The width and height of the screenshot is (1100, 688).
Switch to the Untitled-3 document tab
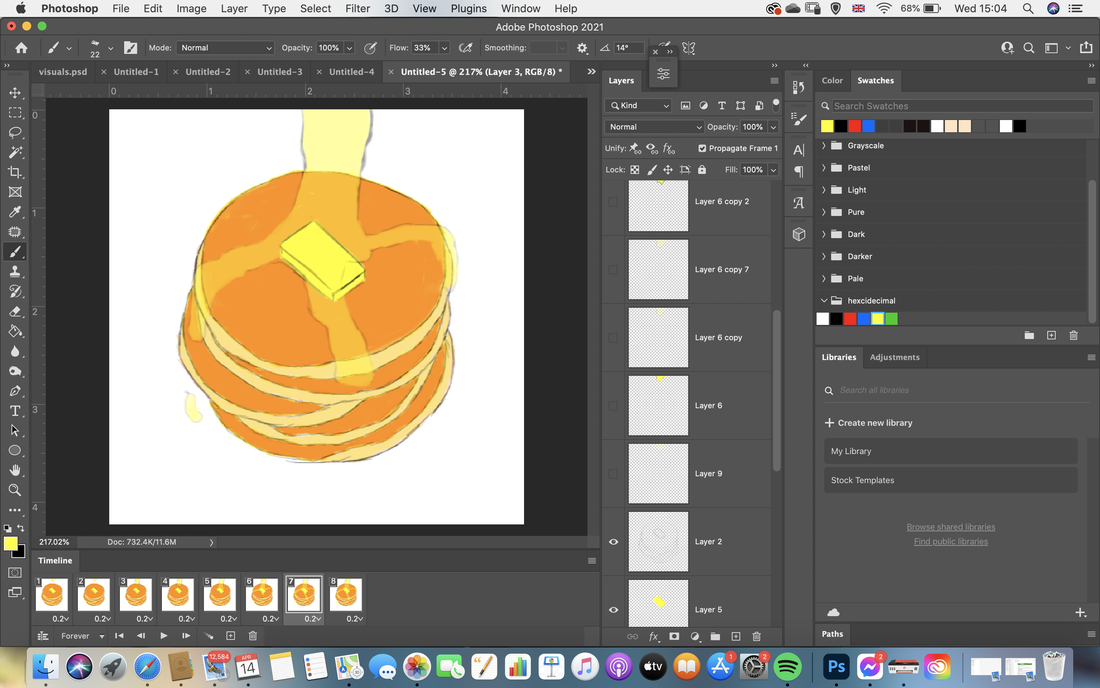[279, 72]
